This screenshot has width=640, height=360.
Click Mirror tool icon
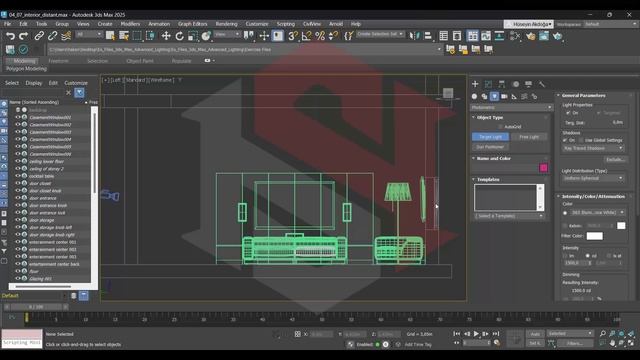click(414, 36)
